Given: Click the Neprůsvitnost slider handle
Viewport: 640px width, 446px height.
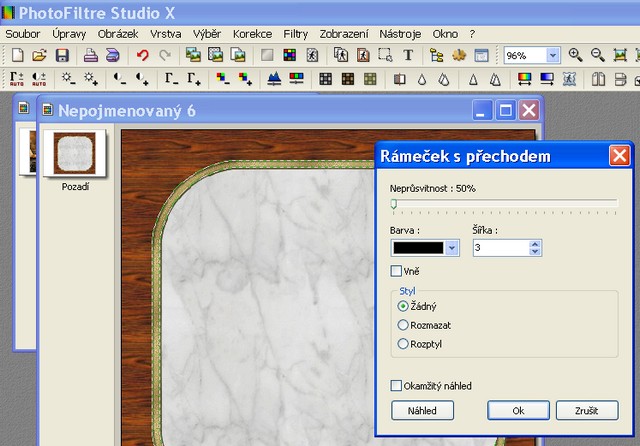Looking at the screenshot, I should [x=394, y=204].
